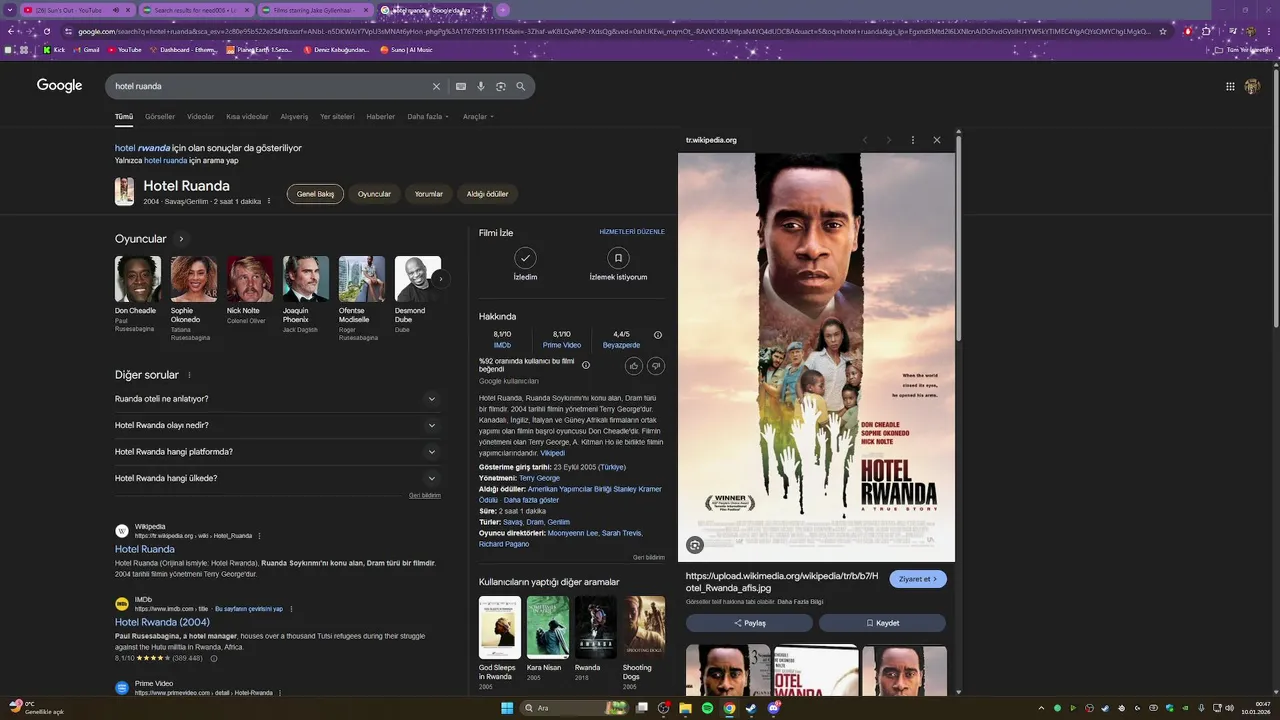Viewport: 1280px width, 720px height.
Task: Click the Ziyaret et button
Action: coord(918,579)
